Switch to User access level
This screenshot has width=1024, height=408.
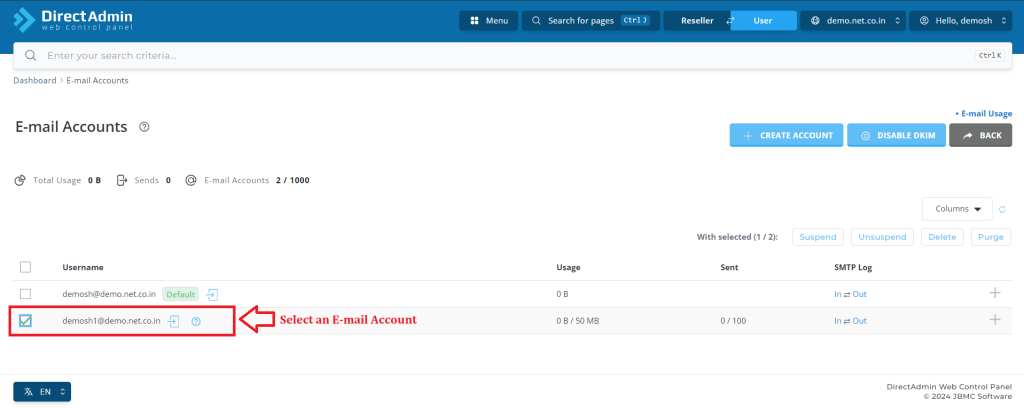point(763,21)
